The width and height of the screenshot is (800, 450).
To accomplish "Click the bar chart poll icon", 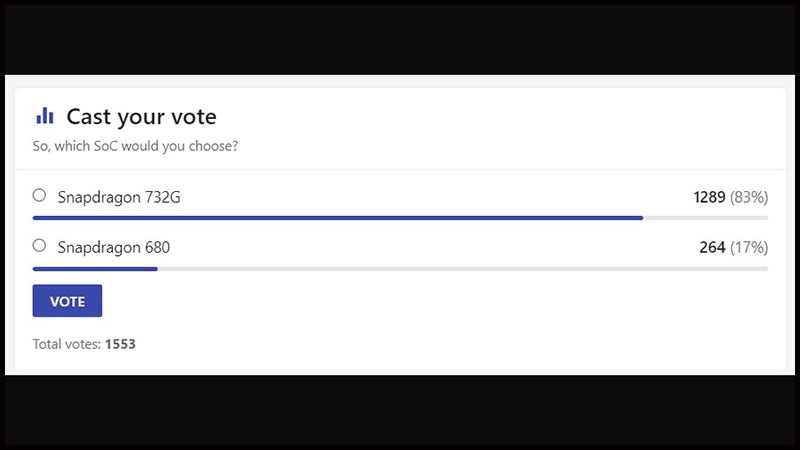I will pyautogui.click(x=45, y=116).
